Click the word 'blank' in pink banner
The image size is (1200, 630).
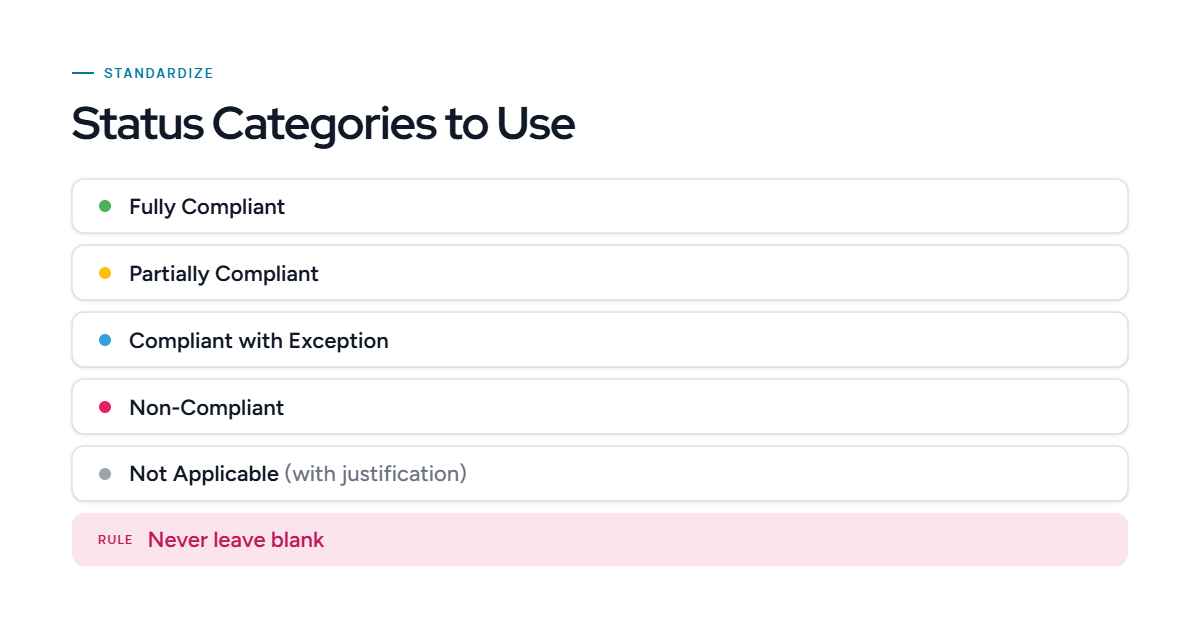297,540
